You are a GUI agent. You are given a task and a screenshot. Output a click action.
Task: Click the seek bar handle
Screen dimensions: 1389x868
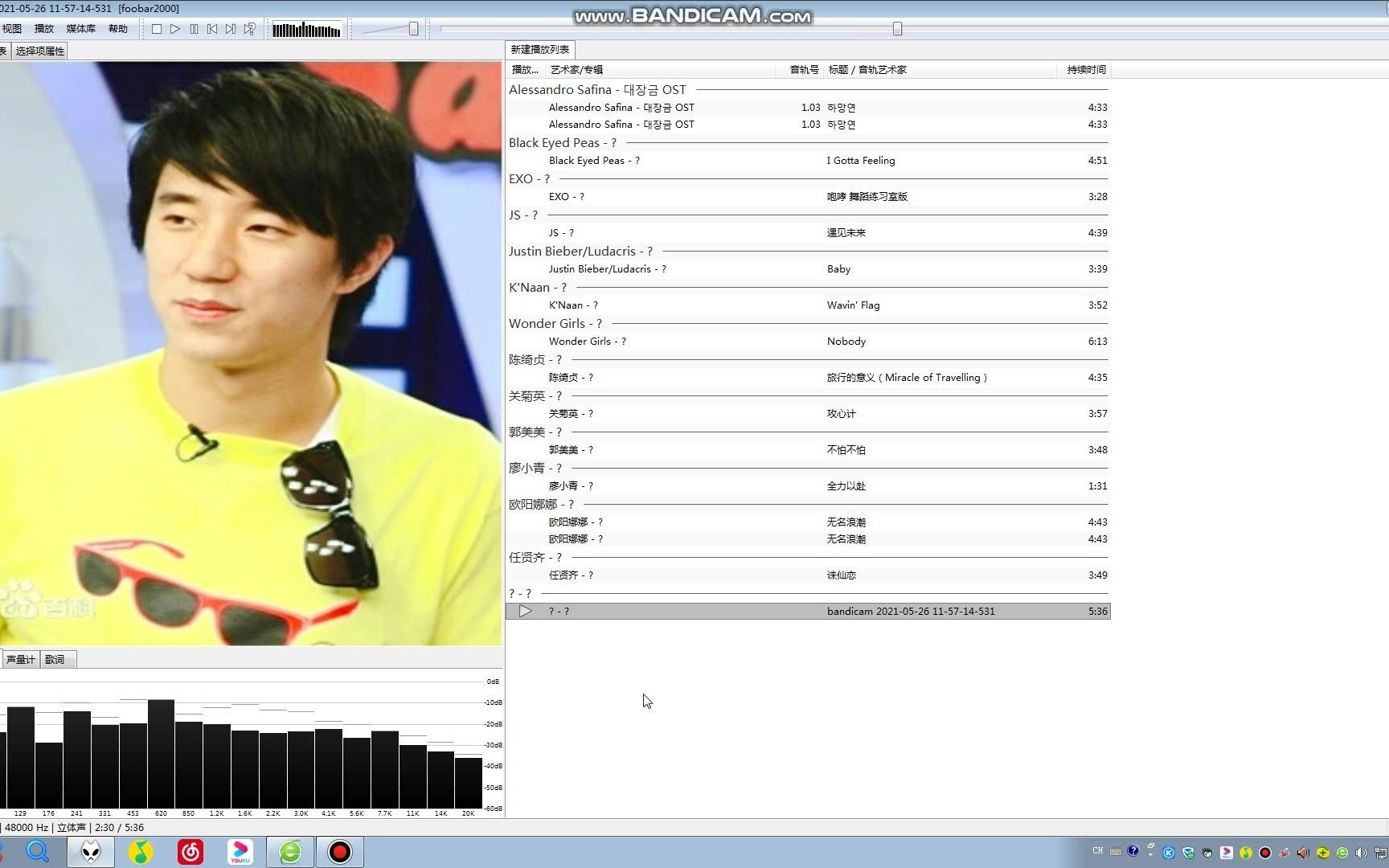[897, 29]
